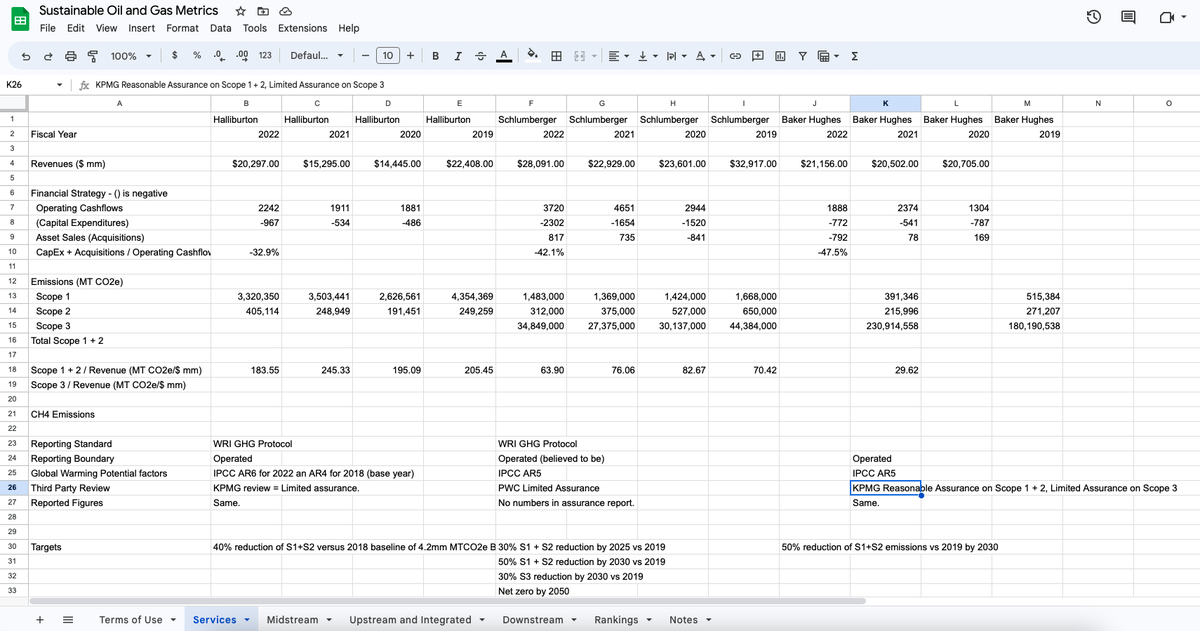Open the All Sheets list icon
Image resolution: width=1200 pixels, height=631 pixels.
tap(69, 620)
